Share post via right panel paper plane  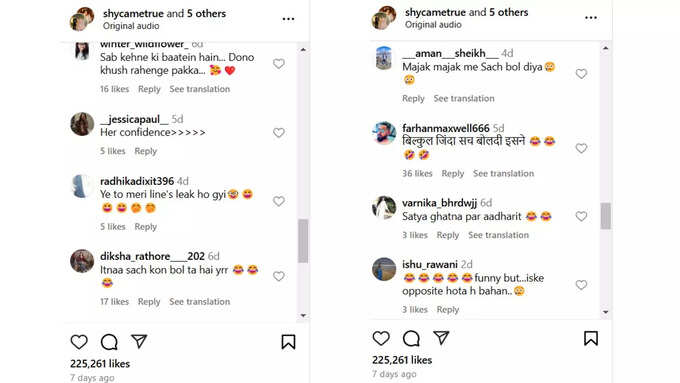441,338
